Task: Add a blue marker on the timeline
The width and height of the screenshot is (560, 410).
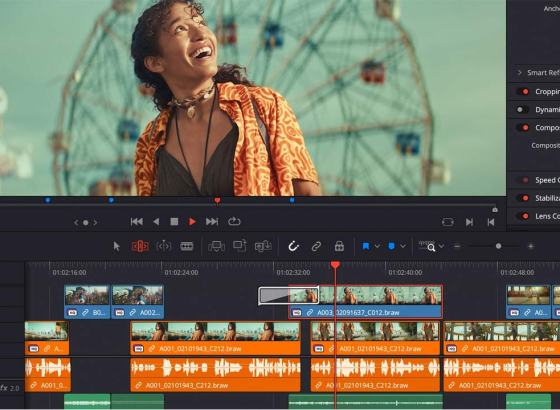Action: pos(391,246)
